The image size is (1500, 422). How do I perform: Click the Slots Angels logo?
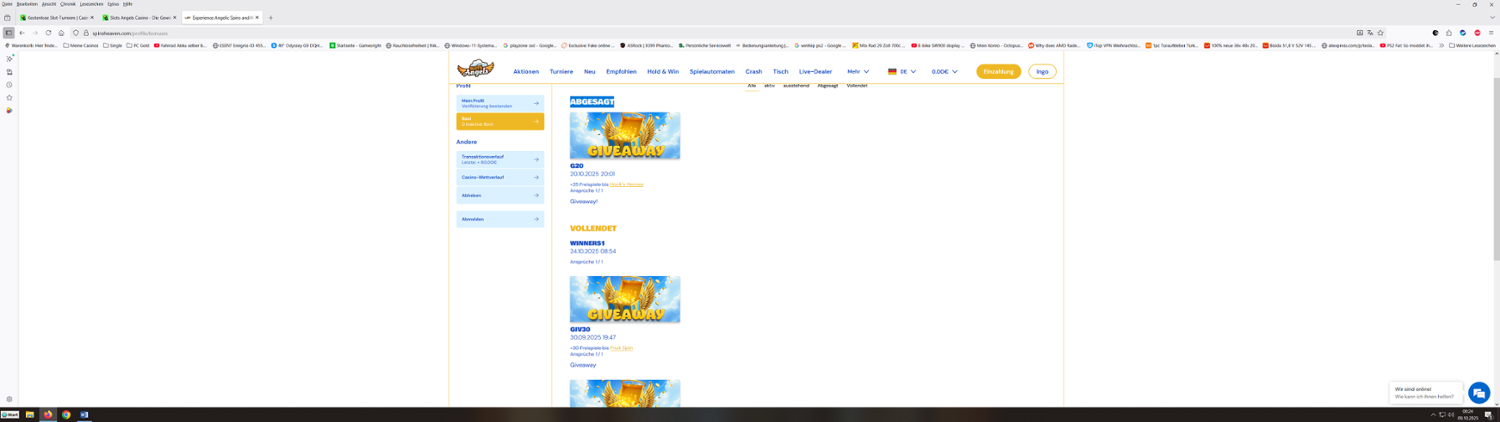(475, 69)
